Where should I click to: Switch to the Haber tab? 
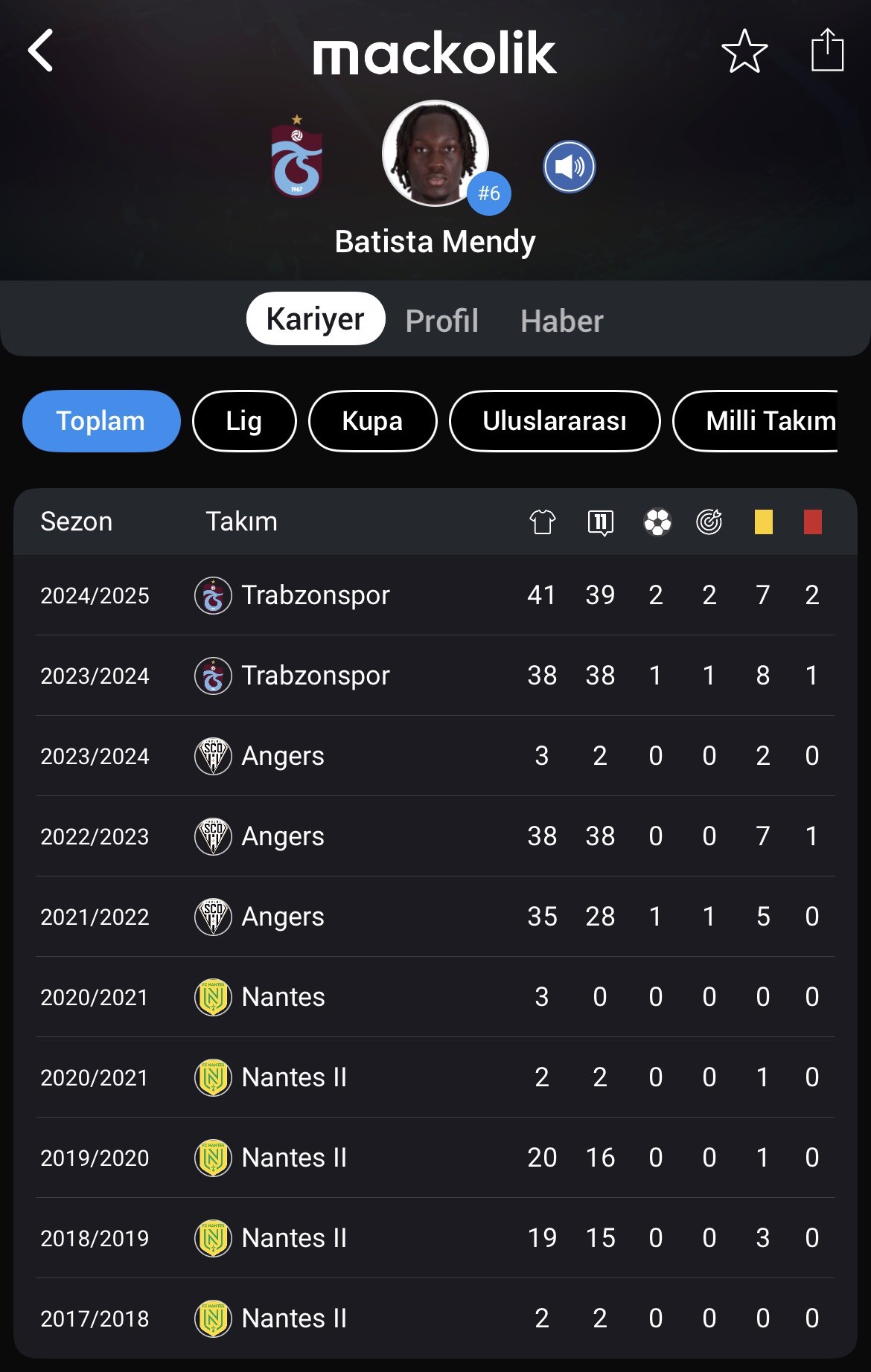[x=562, y=321]
